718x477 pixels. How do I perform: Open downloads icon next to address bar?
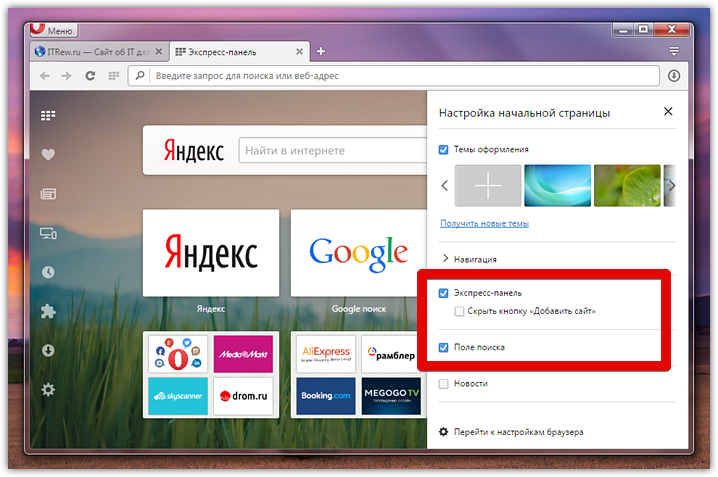pos(674,76)
